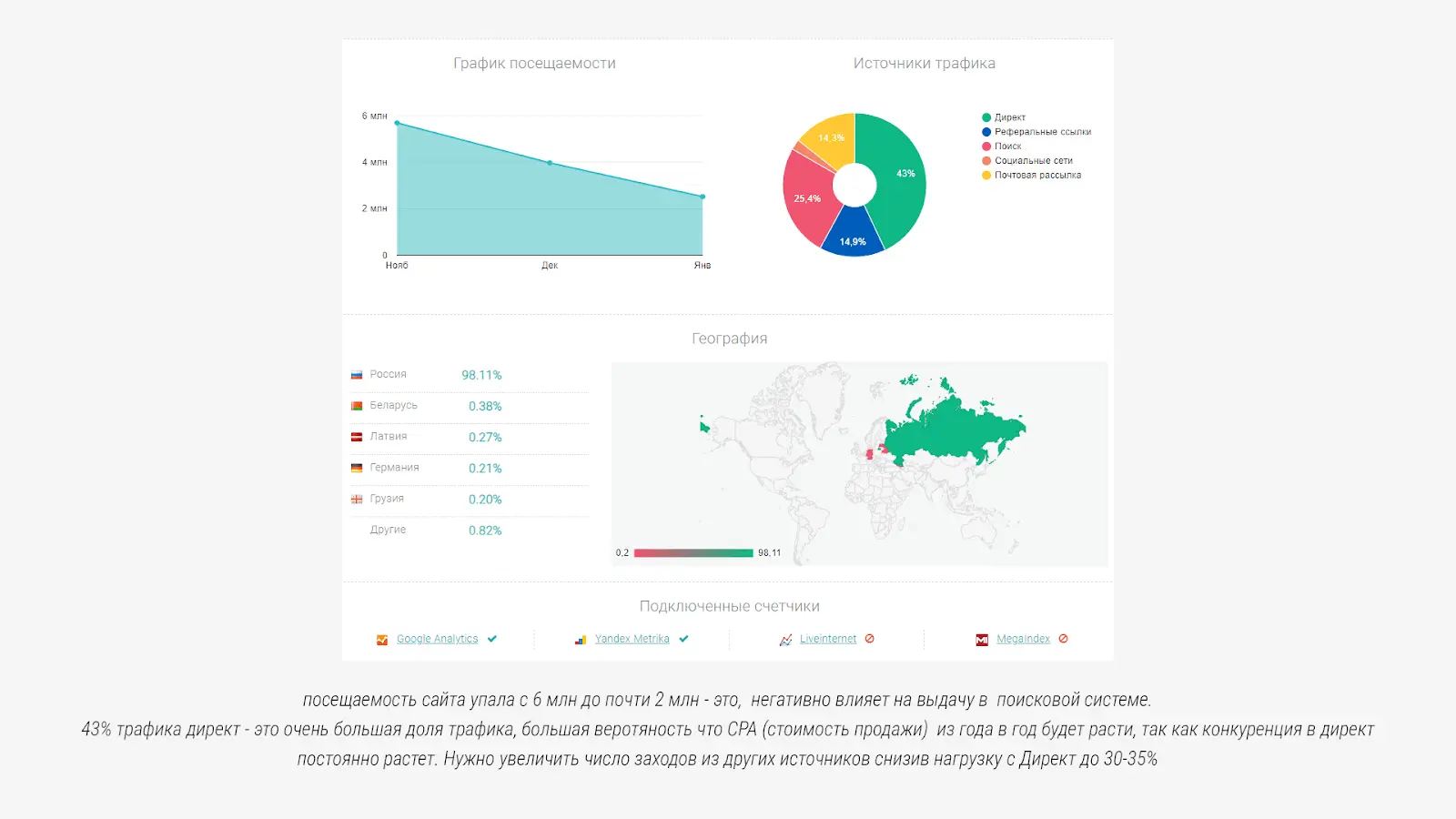Click the Латвия country name
1456x819 pixels.
tap(389, 437)
